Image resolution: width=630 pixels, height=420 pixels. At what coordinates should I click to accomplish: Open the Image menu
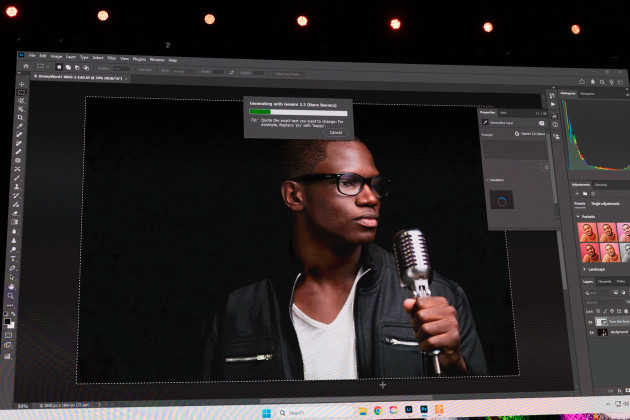(x=56, y=56)
